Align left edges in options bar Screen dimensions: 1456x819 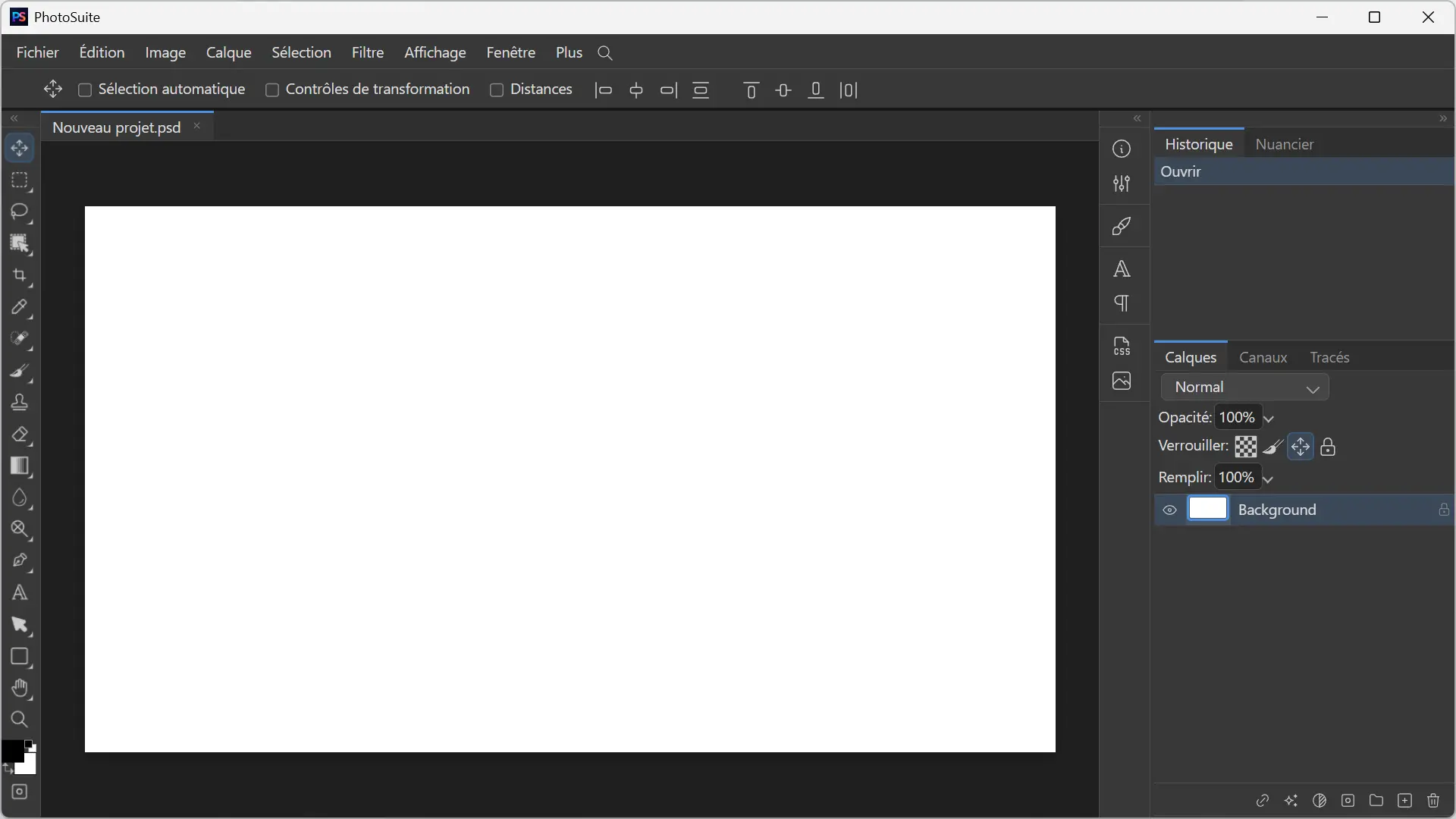pos(604,90)
